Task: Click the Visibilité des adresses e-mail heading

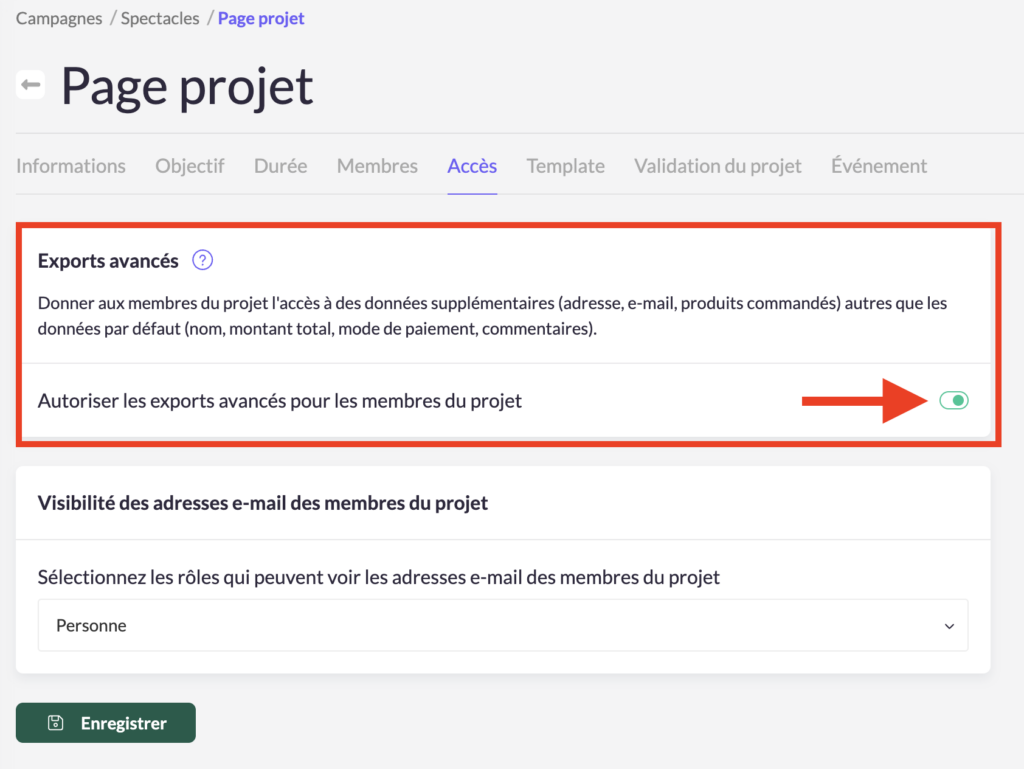Action: 262,503
